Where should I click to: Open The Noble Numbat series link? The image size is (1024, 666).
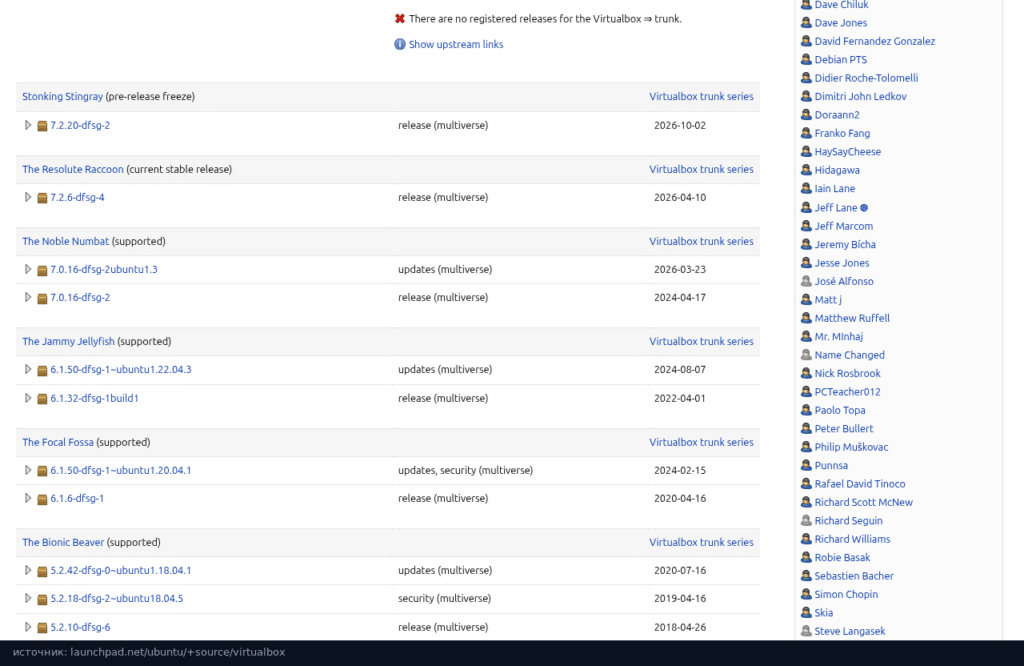(x=65, y=241)
